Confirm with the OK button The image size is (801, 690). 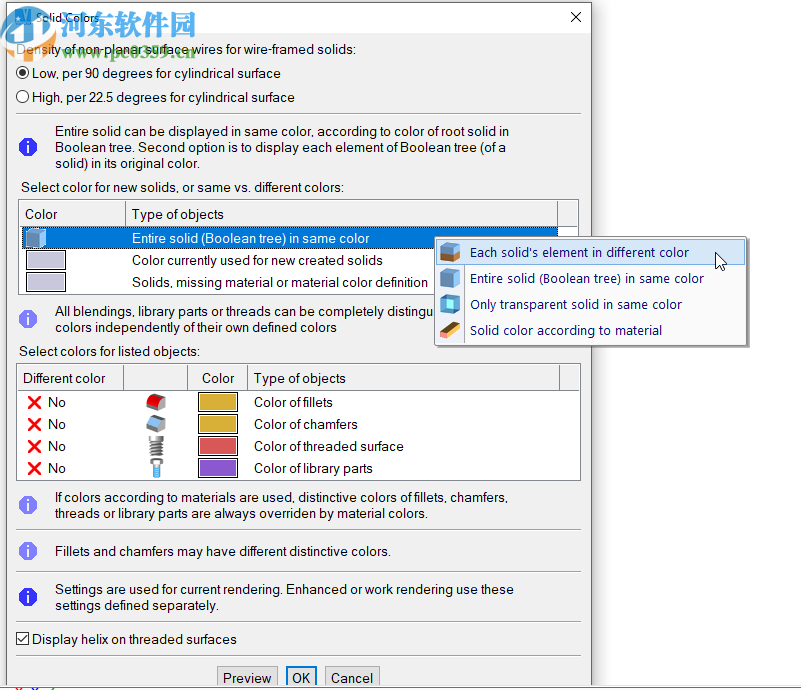301,677
